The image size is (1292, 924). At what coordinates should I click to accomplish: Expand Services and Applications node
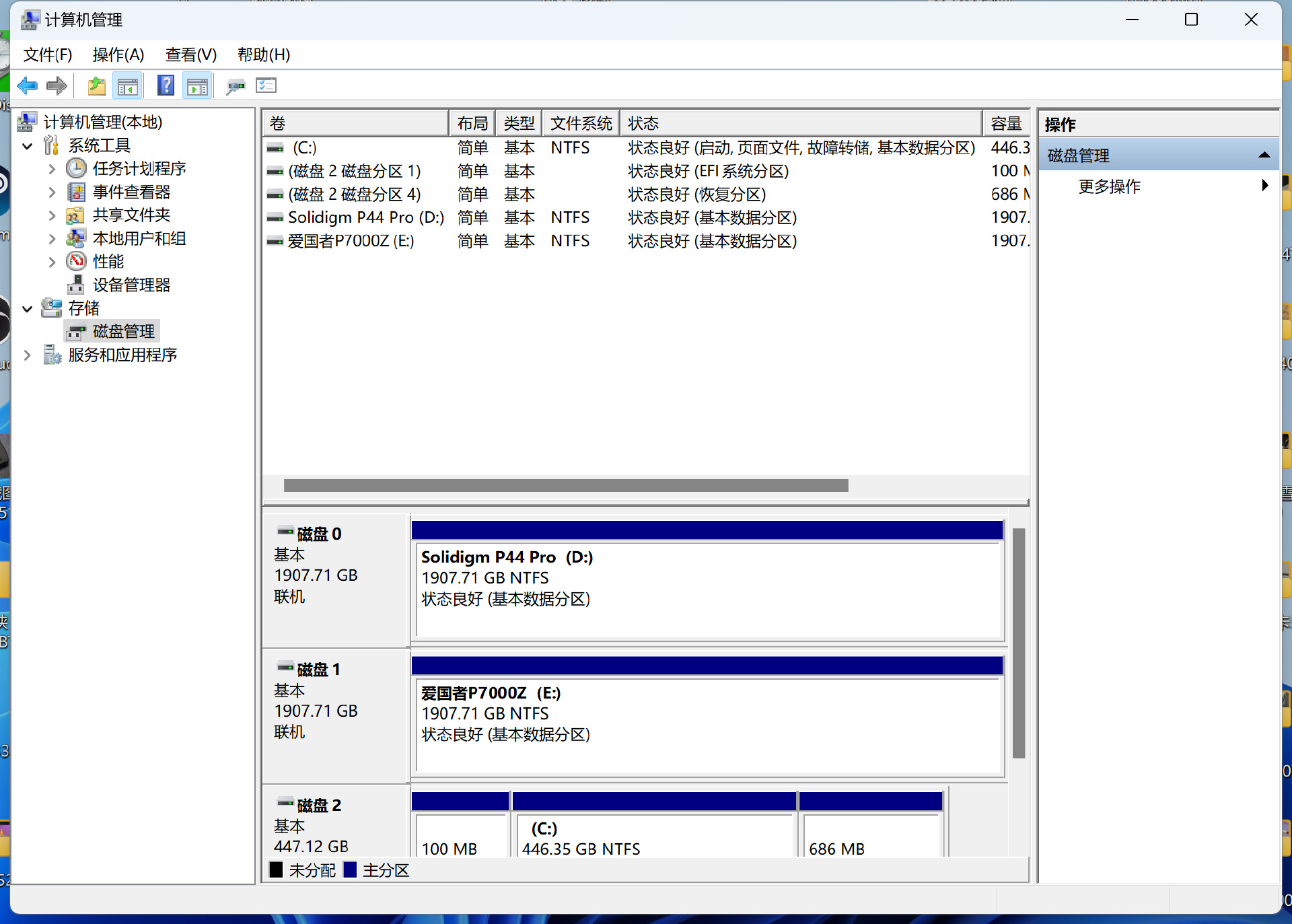click(28, 355)
